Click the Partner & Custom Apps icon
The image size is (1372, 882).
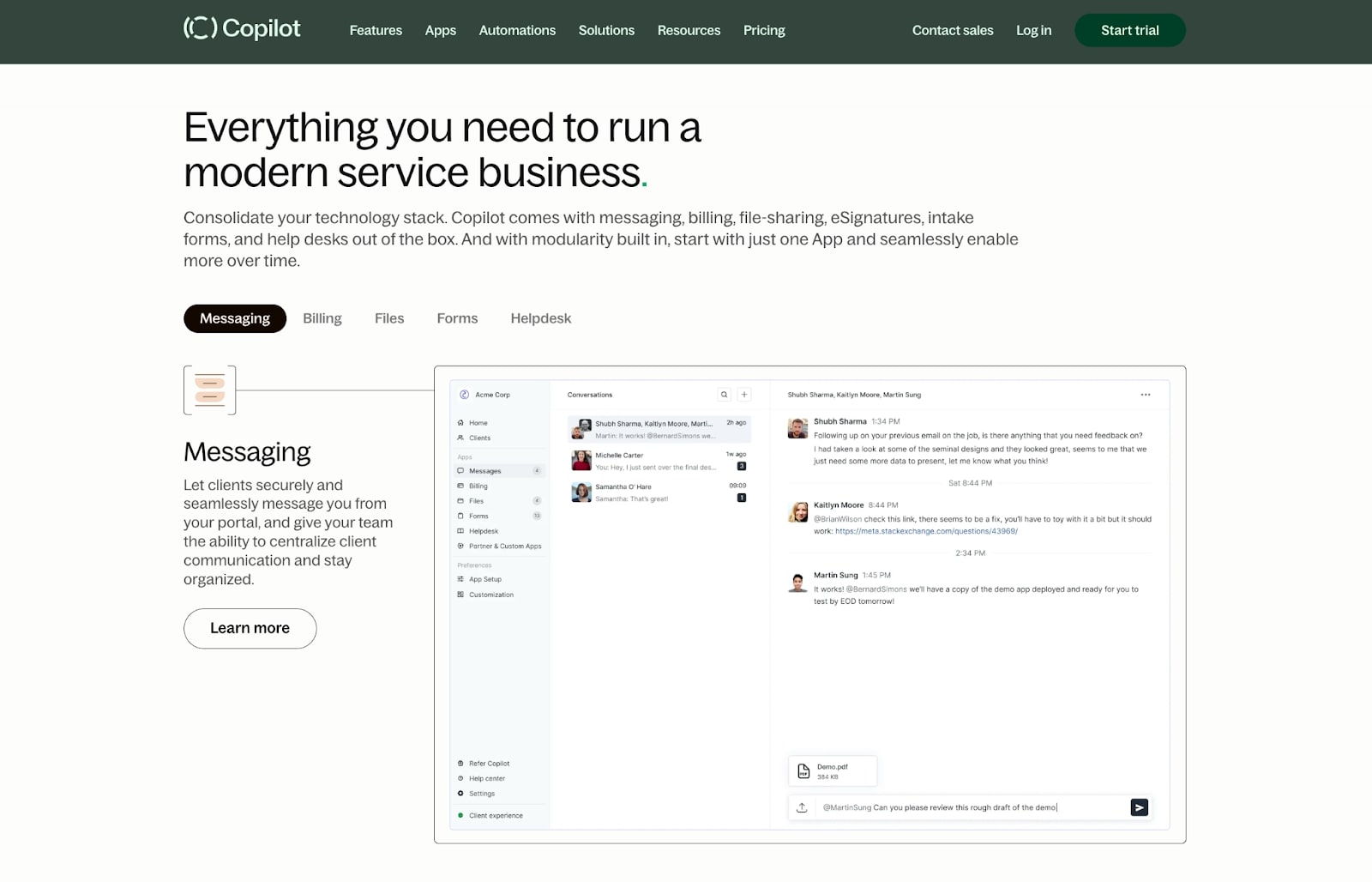(x=461, y=546)
